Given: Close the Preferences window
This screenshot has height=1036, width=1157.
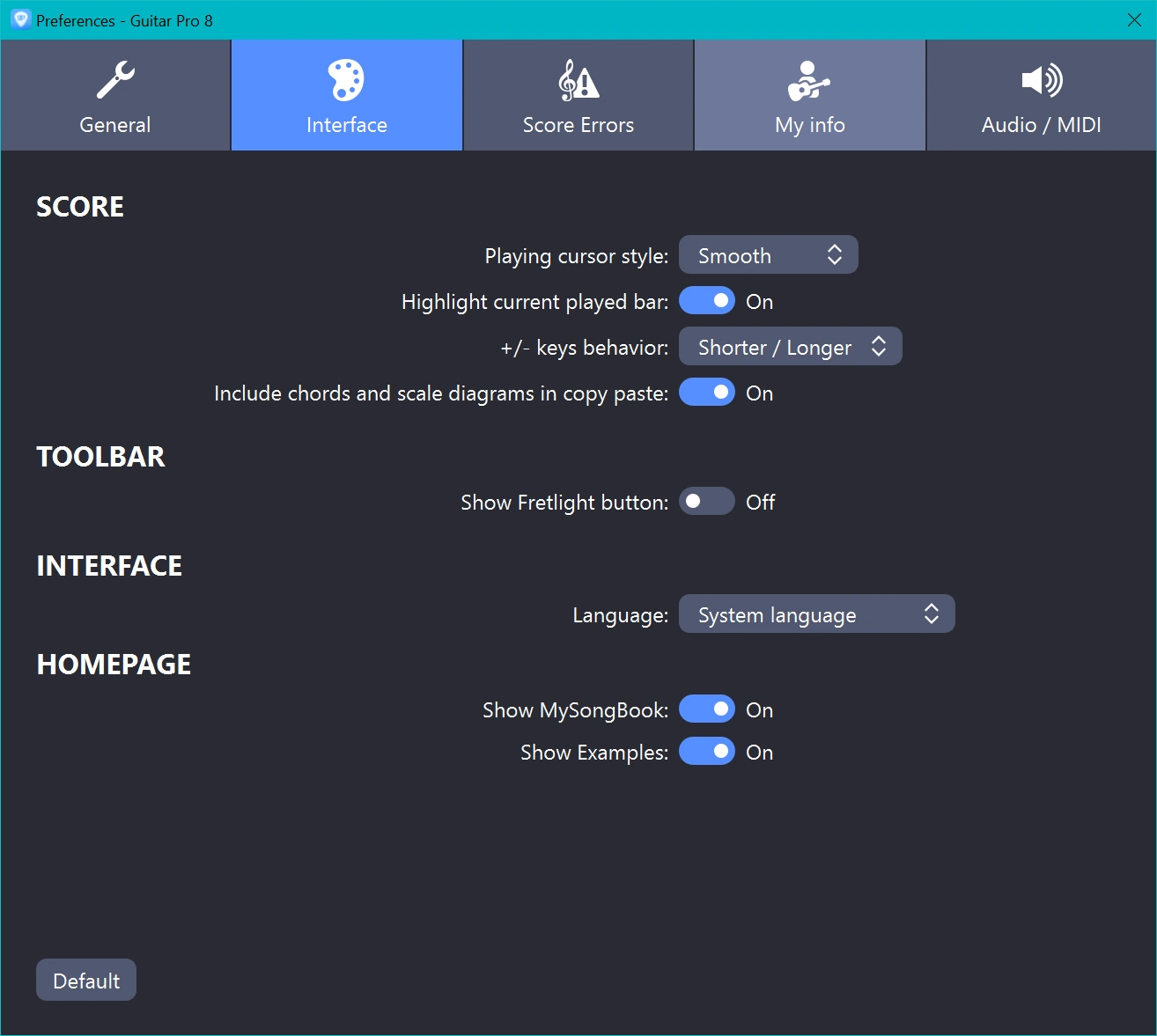Looking at the screenshot, I should (x=1134, y=20).
